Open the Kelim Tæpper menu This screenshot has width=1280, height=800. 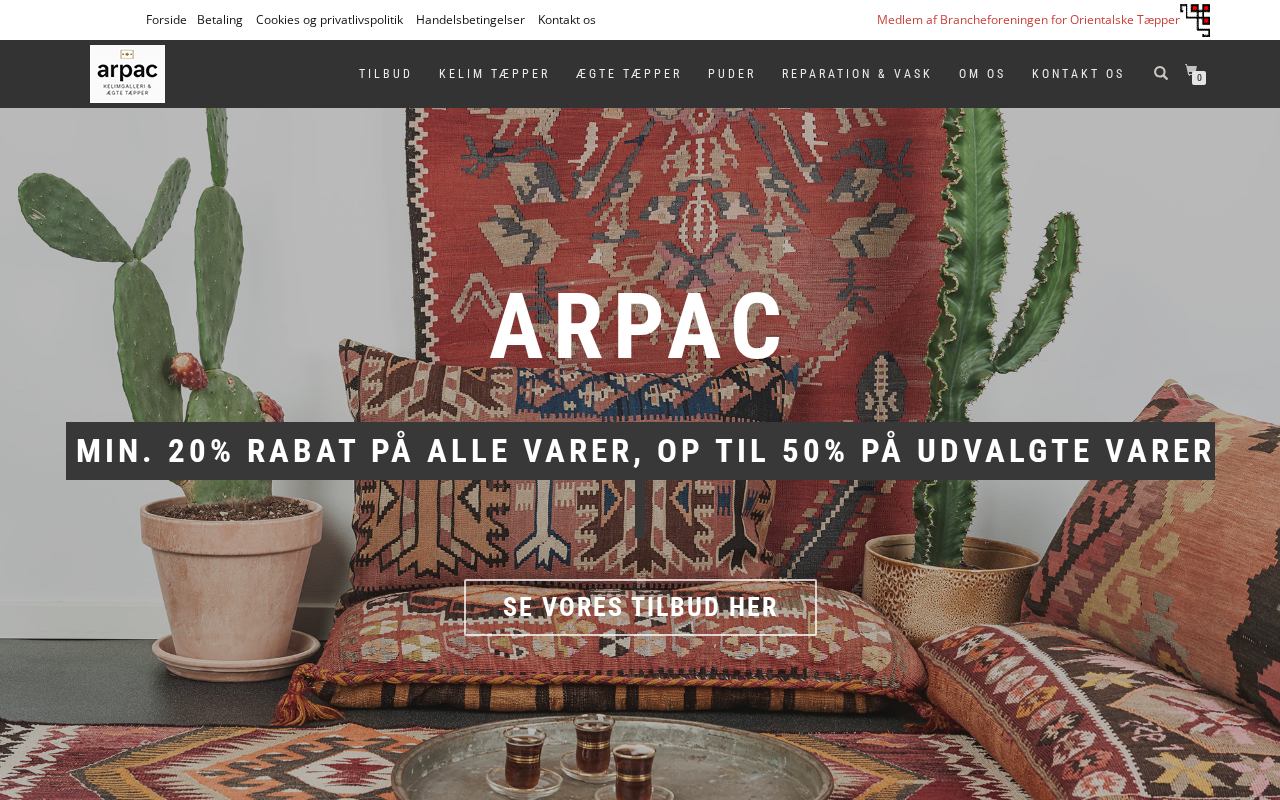point(494,74)
